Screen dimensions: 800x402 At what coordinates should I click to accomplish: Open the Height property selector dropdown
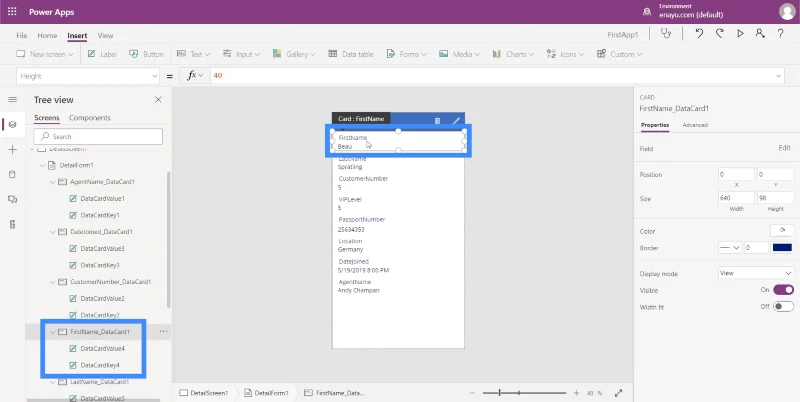88,76
